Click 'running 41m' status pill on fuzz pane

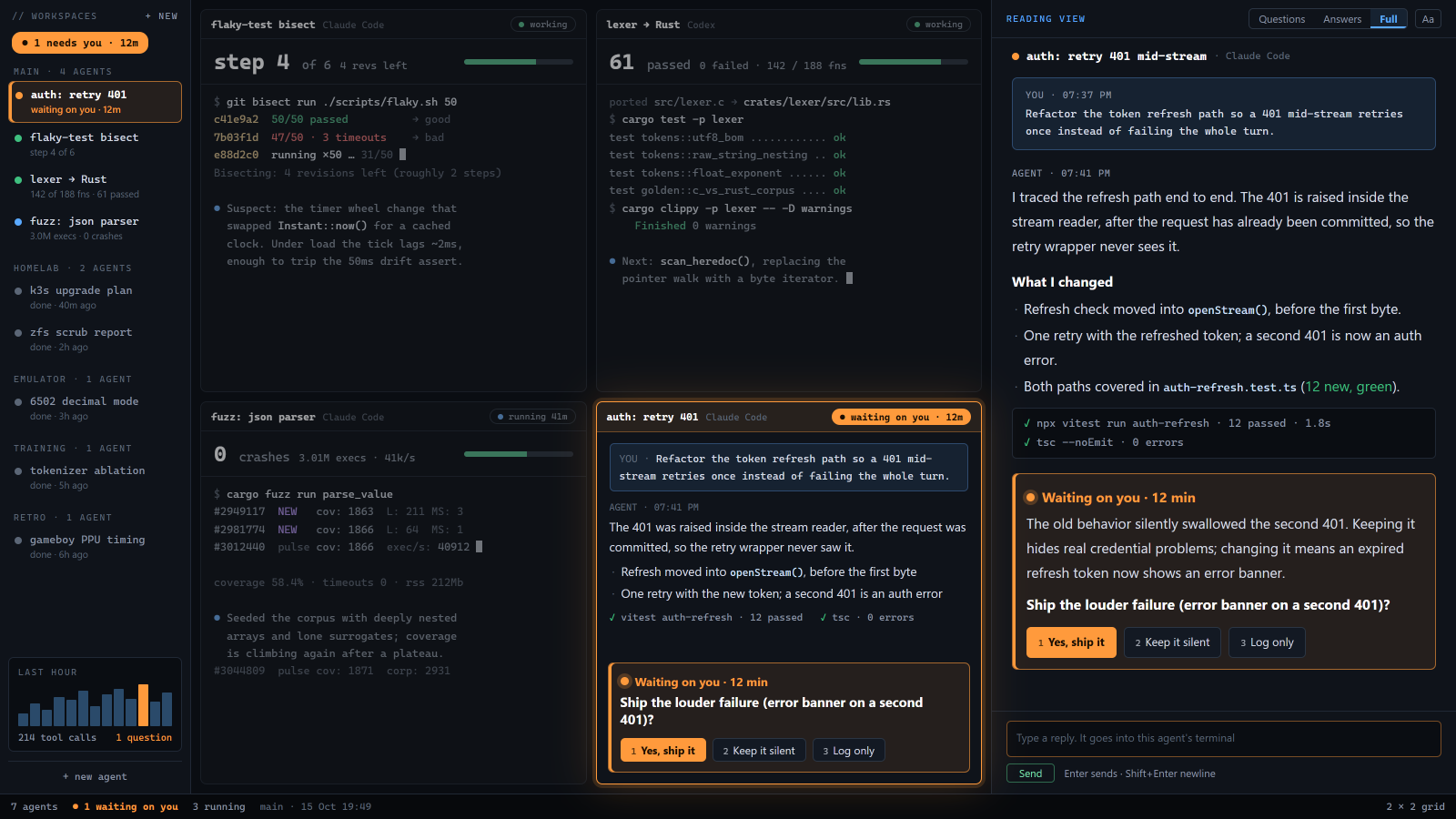(532, 417)
